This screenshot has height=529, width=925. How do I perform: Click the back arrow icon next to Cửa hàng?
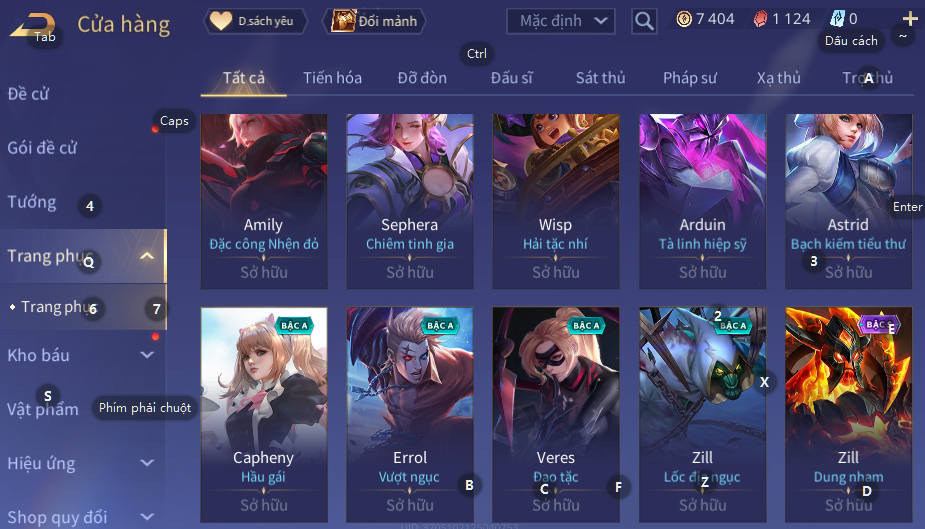(x=32, y=25)
